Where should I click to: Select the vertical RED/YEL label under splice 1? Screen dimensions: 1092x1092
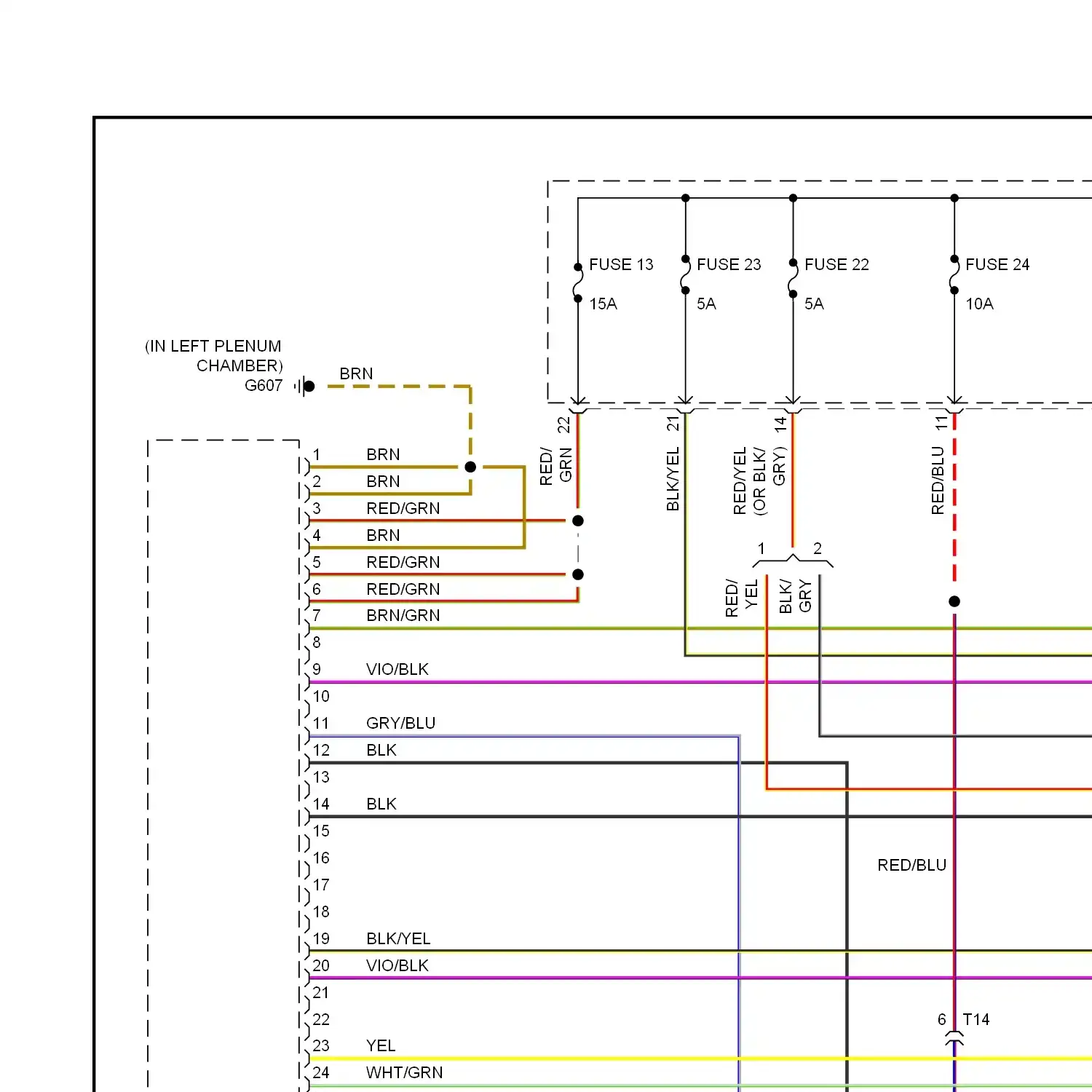[742, 598]
